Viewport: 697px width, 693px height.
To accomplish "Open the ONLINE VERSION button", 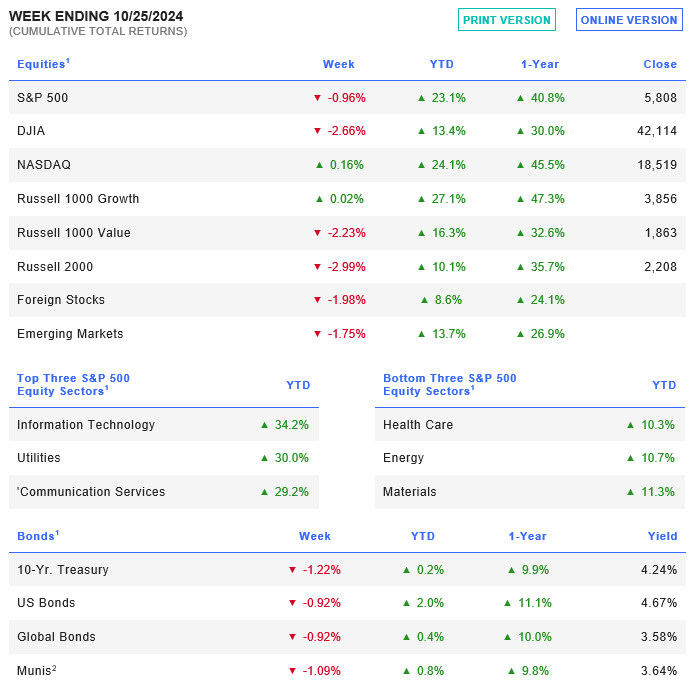I will point(629,20).
